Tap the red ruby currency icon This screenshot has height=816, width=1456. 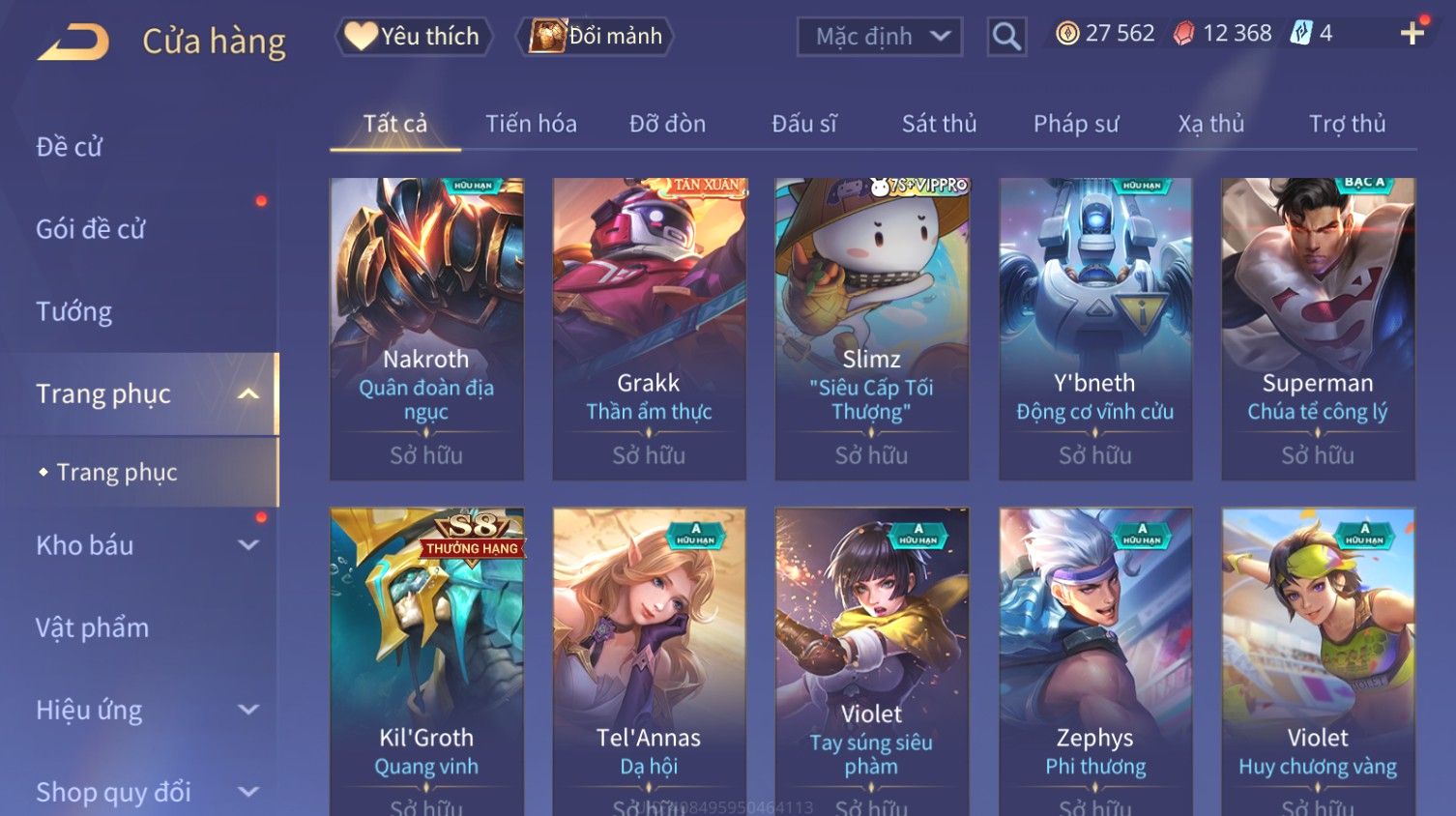(1183, 34)
